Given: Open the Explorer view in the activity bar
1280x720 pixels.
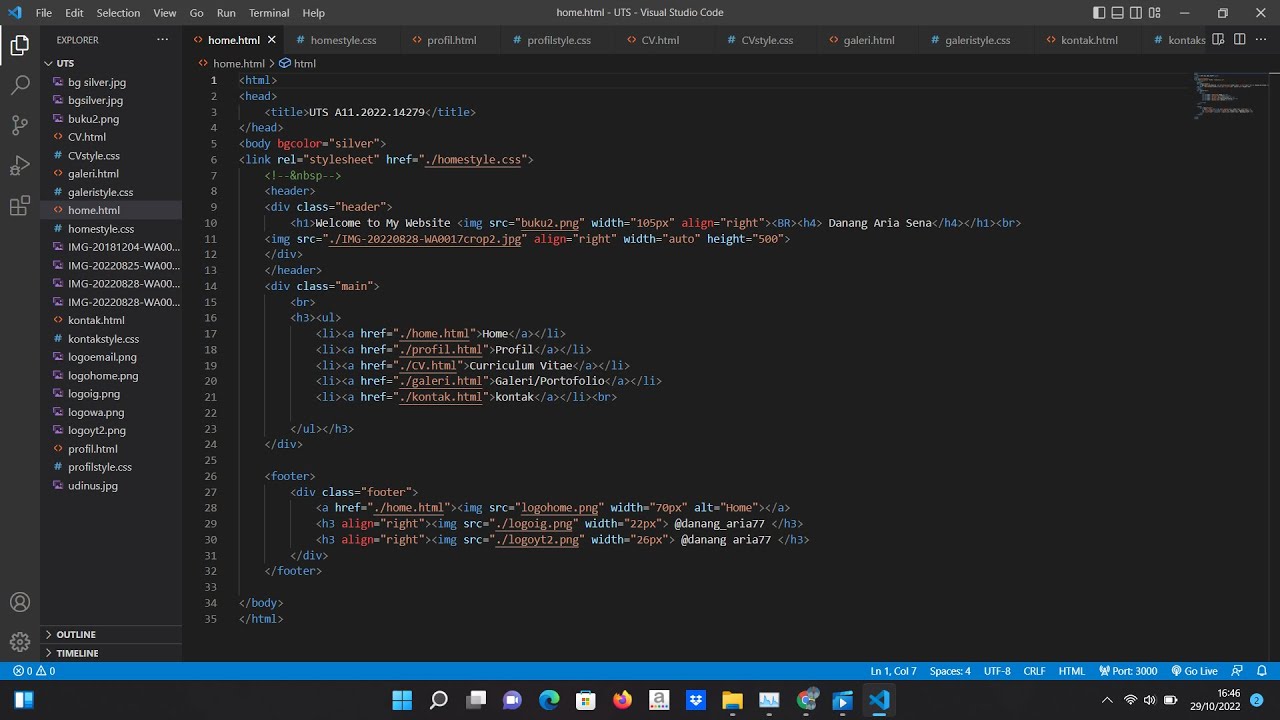Looking at the screenshot, I should click(20, 45).
